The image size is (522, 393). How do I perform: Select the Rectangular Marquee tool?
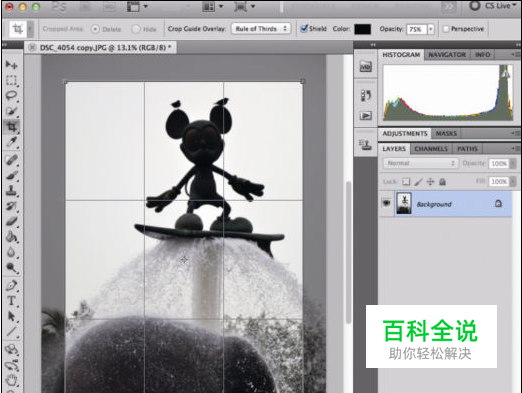coord(11,80)
